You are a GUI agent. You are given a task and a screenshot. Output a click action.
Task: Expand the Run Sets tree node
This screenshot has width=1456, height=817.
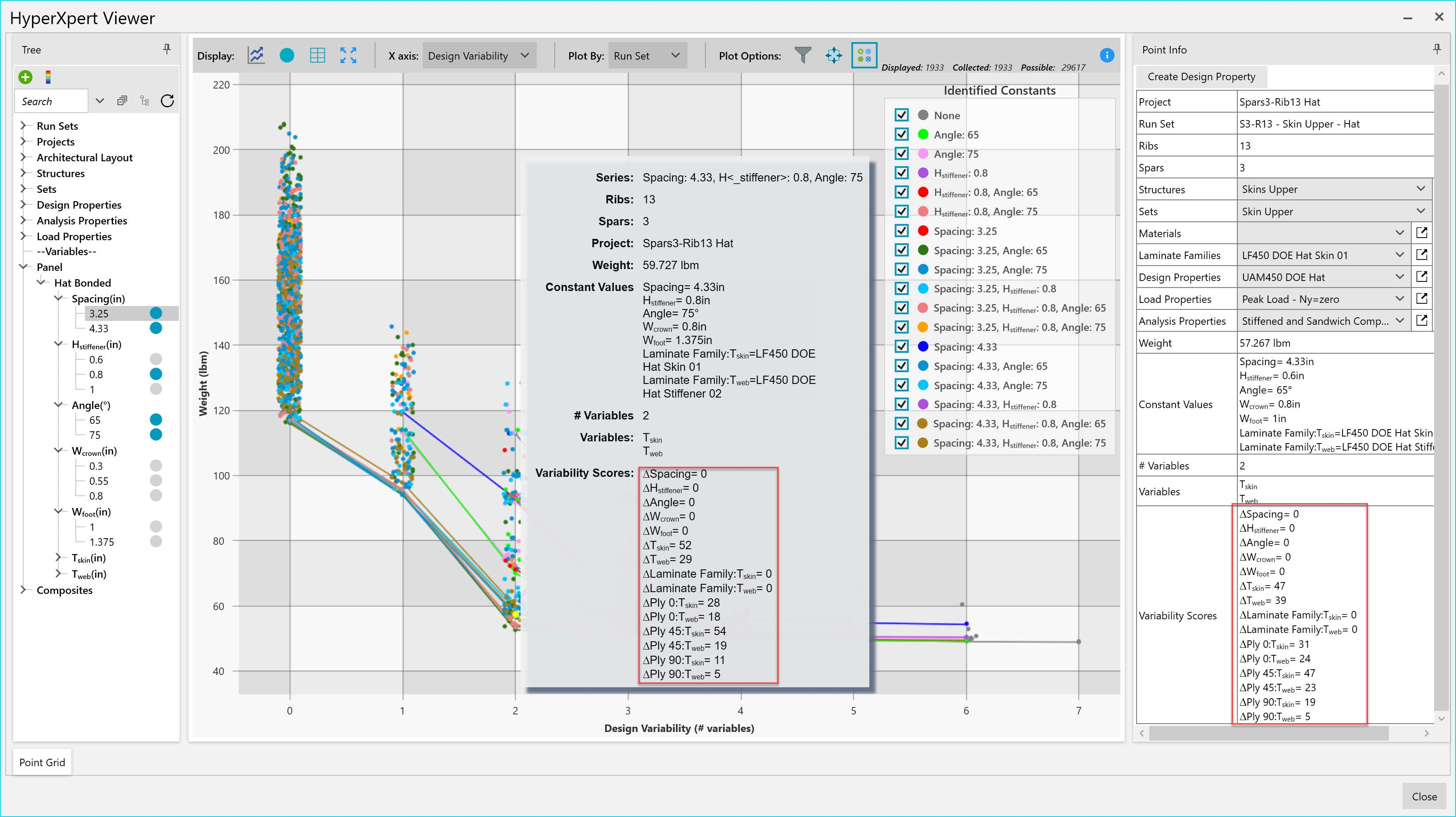click(x=24, y=125)
